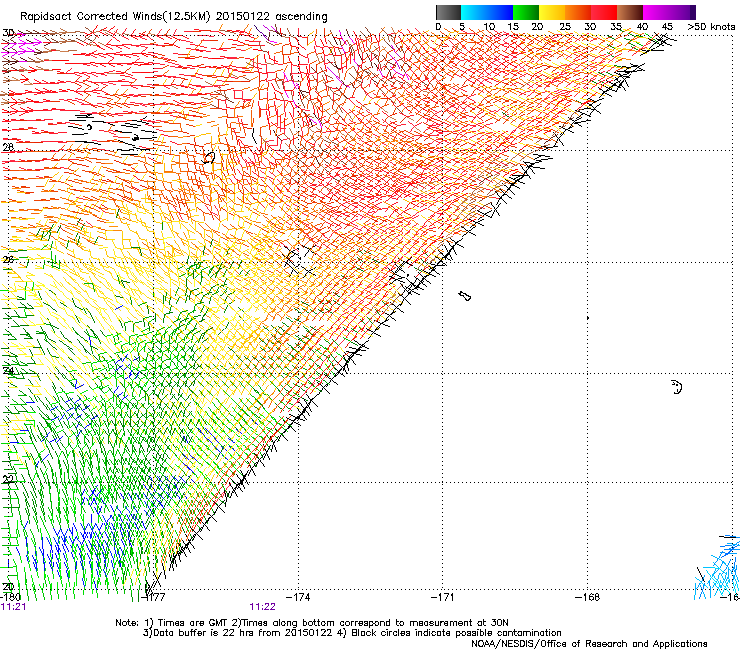Click the latitude axis label "22"
The width and height of the screenshot is (740, 650).
click(8, 479)
